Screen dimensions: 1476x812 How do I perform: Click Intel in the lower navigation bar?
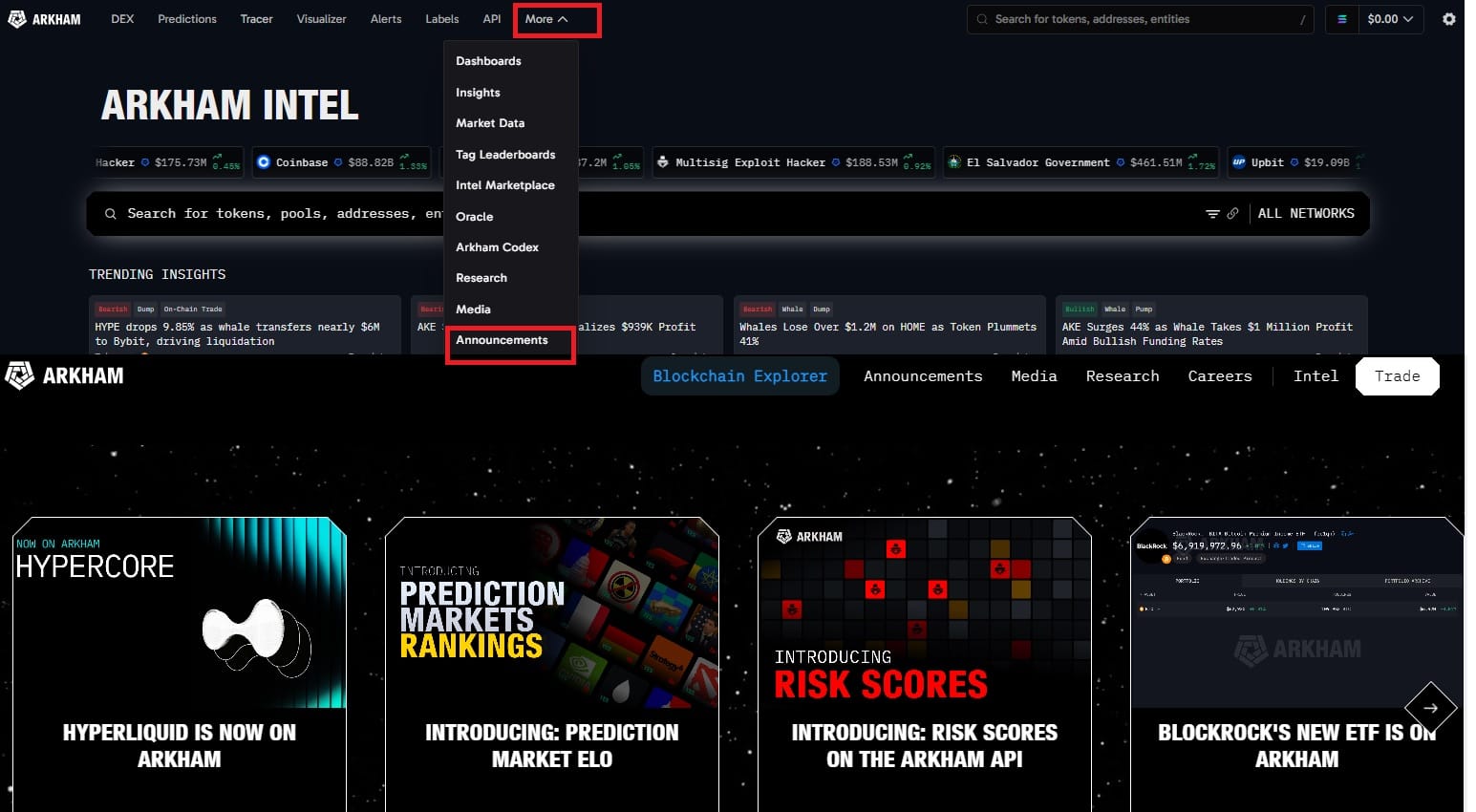(1316, 376)
